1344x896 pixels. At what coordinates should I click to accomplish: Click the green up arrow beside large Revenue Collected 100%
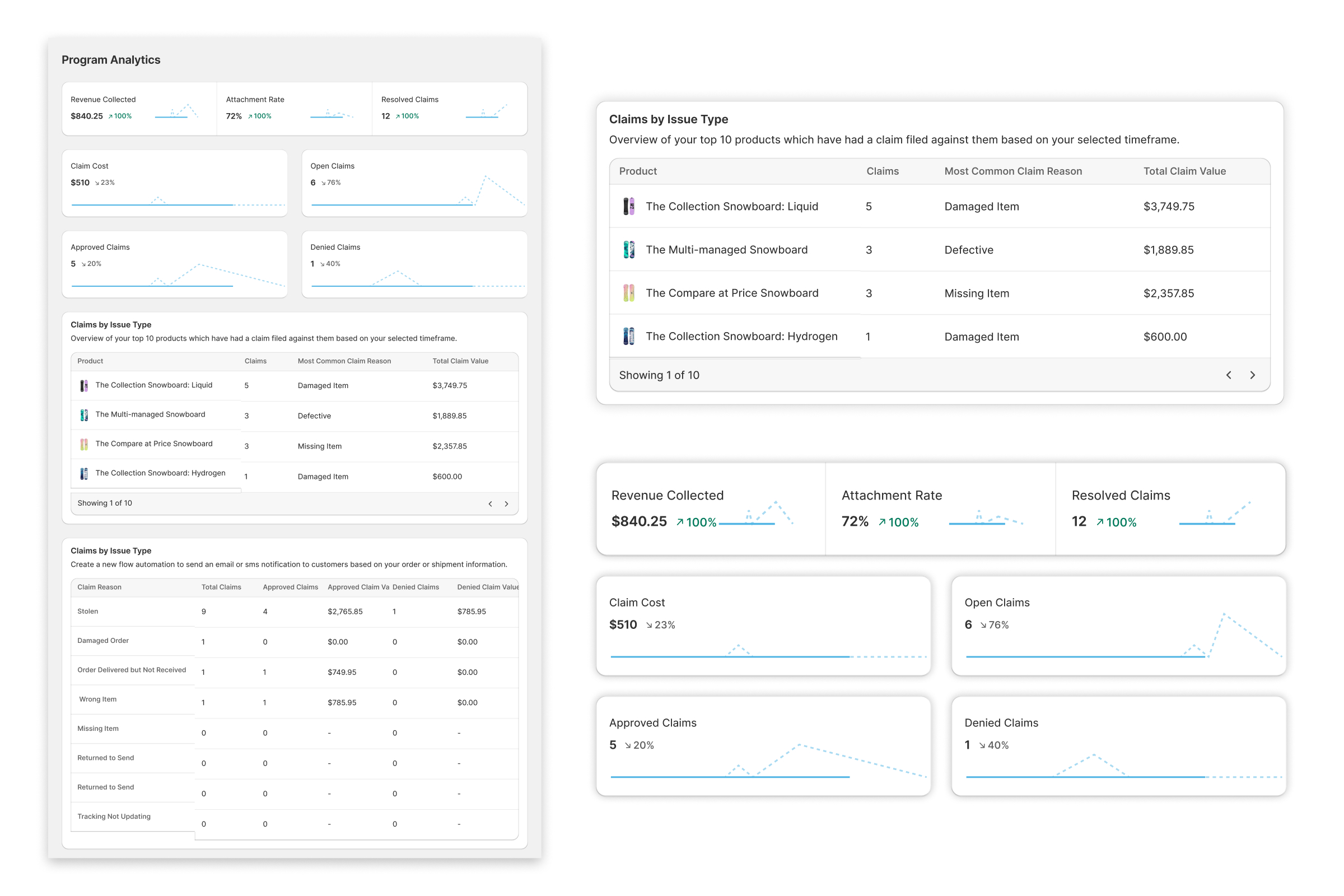click(x=680, y=522)
